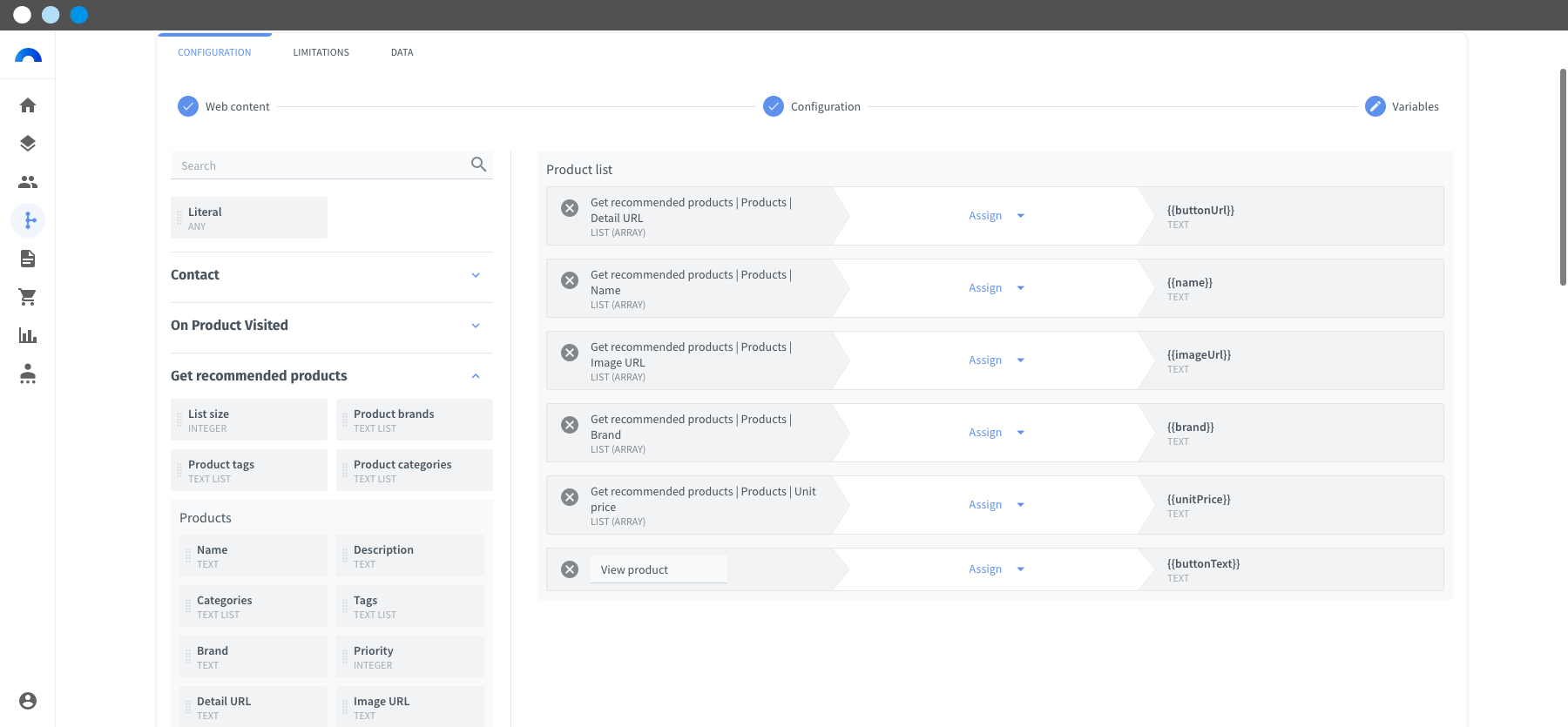Image resolution: width=1568 pixels, height=727 pixels.
Task: Remove the Detail URL mapping row
Action: click(x=570, y=208)
